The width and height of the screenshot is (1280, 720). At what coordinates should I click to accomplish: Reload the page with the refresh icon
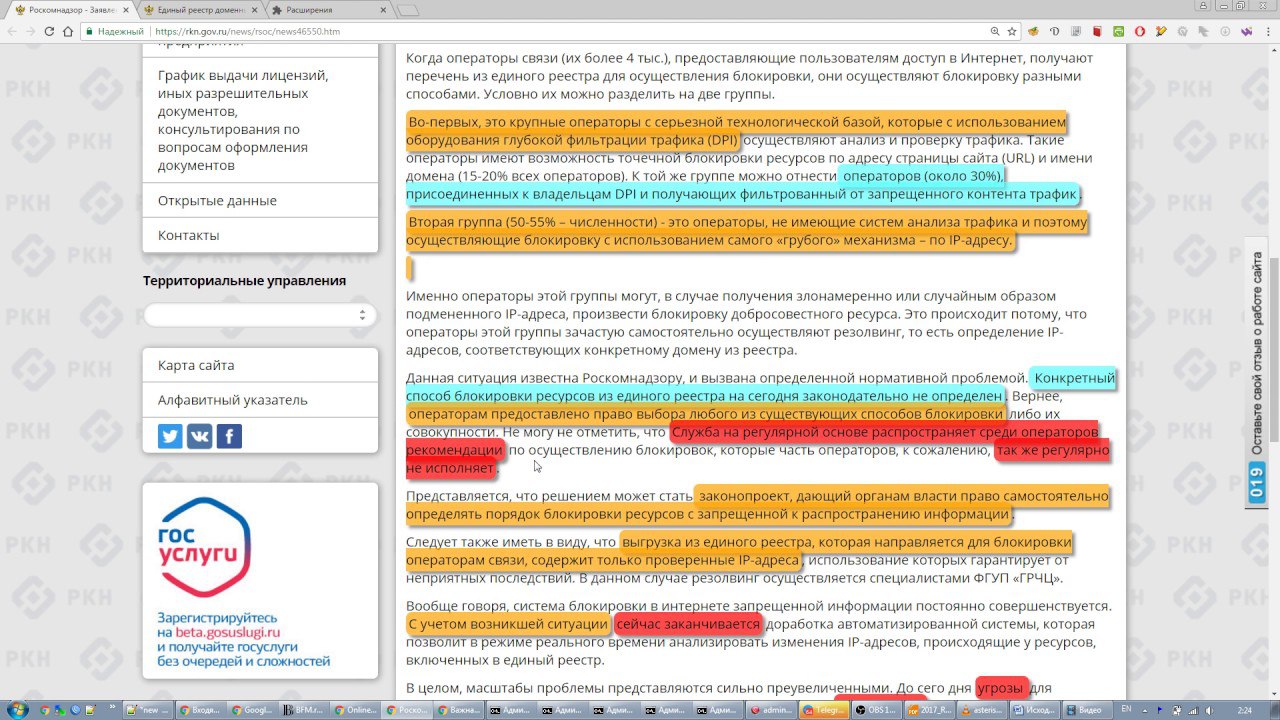click(x=51, y=31)
